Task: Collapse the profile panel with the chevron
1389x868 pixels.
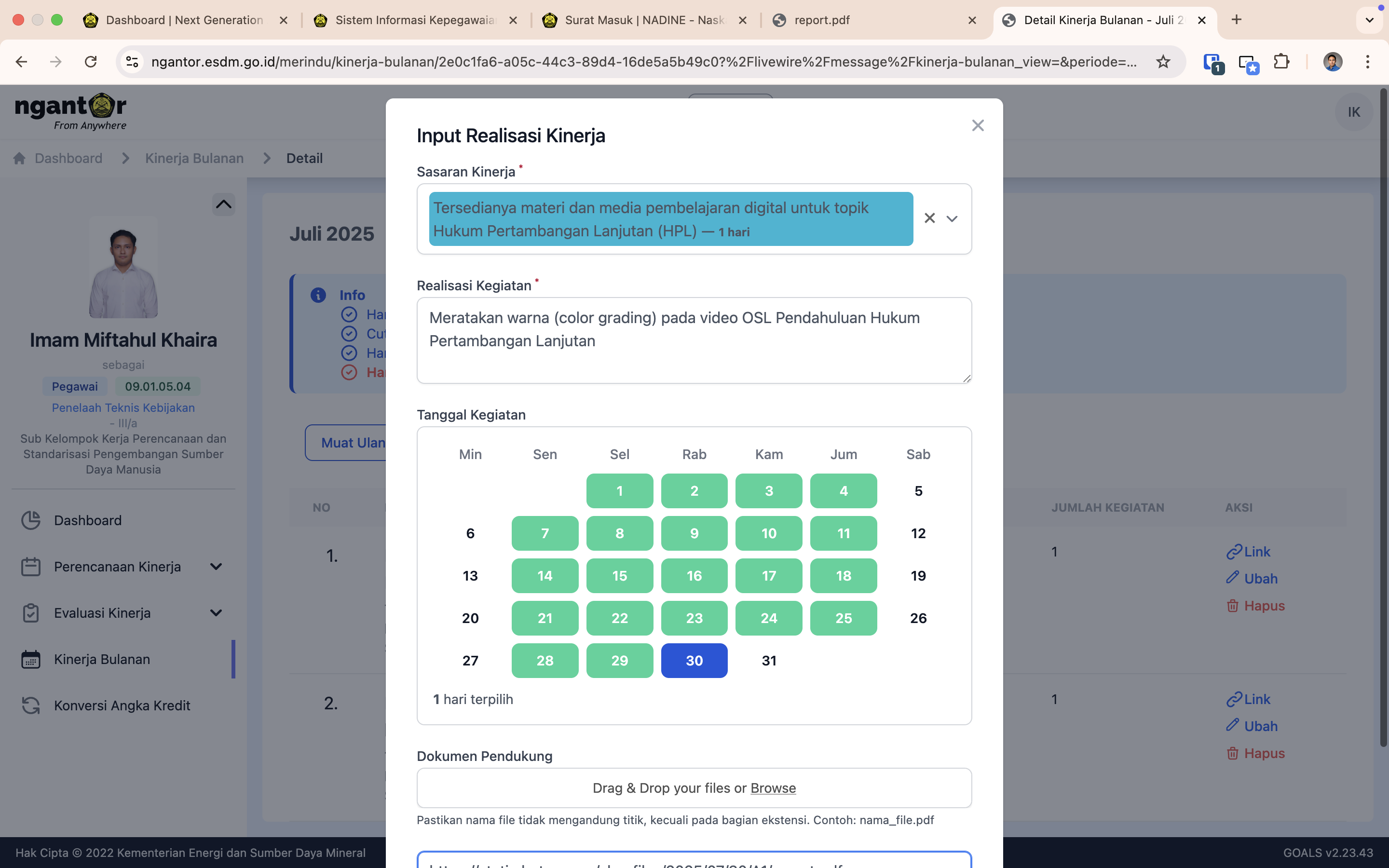Action: pyautogui.click(x=223, y=204)
